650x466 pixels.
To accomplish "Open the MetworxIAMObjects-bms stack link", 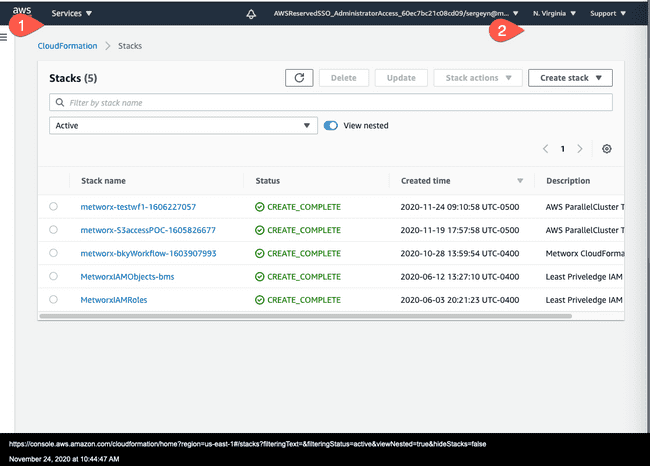I will click(x=127, y=277).
